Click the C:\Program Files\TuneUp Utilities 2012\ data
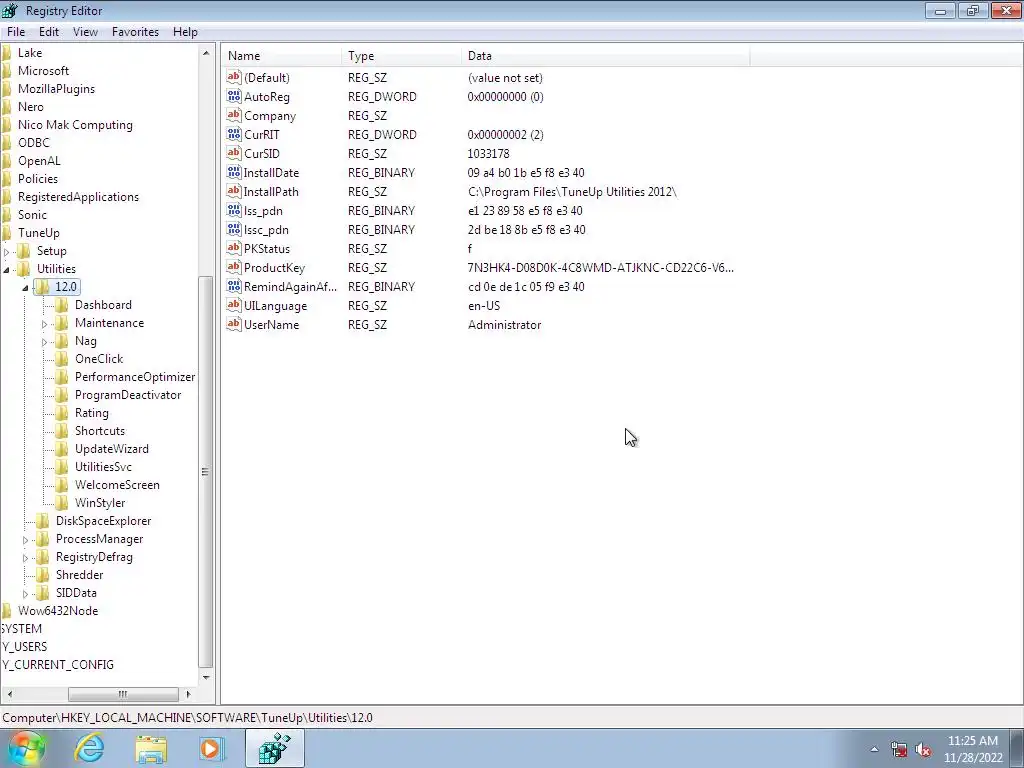 tap(572, 191)
